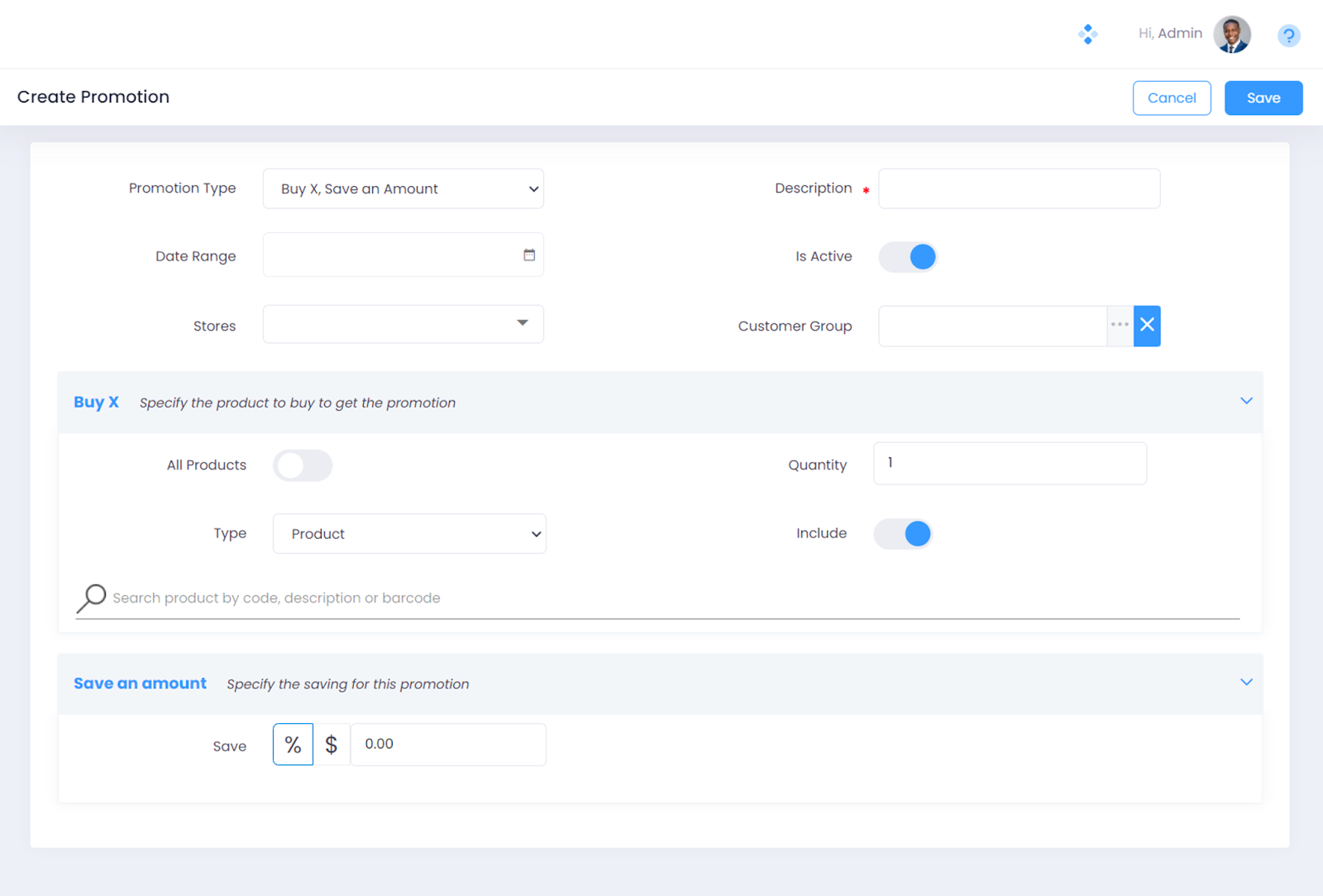Click the Cancel button

pos(1171,98)
